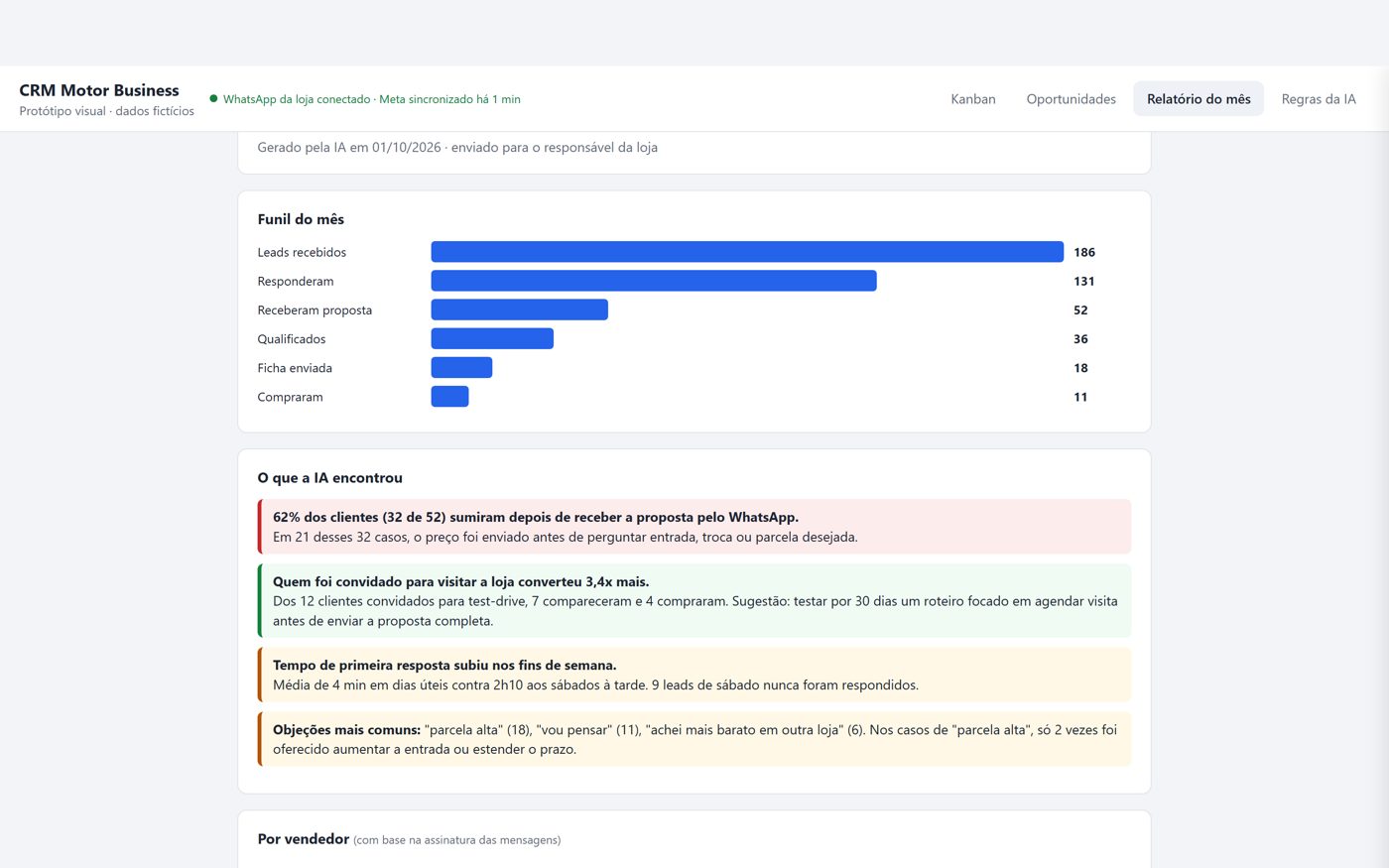Click the Ficha enviada label
Viewport: 1389px width, 868px height.
pos(295,367)
